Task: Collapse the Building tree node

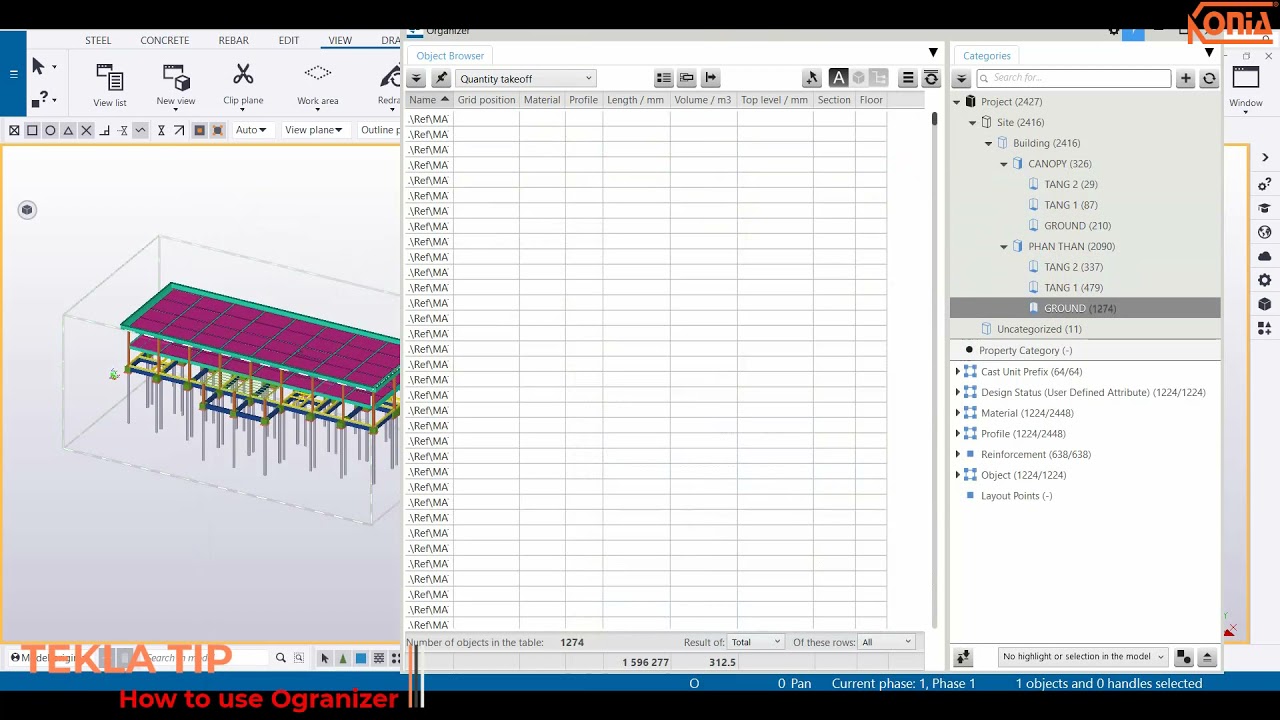Action: coord(988,143)
